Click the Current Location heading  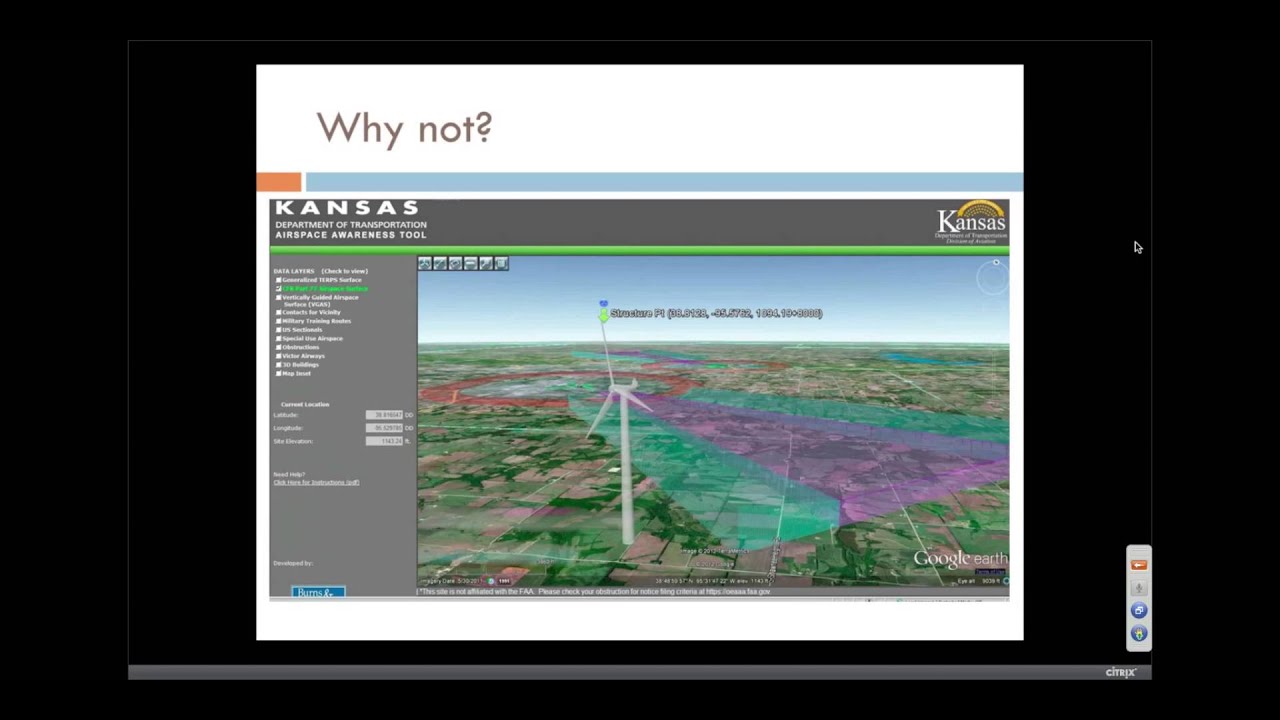tap(305, 404)
